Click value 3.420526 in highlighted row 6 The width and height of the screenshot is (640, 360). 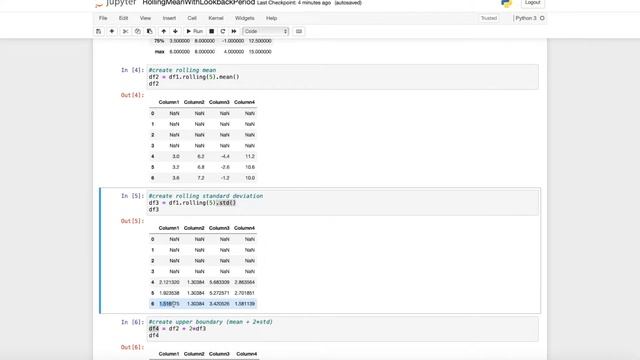coord(219,304)
